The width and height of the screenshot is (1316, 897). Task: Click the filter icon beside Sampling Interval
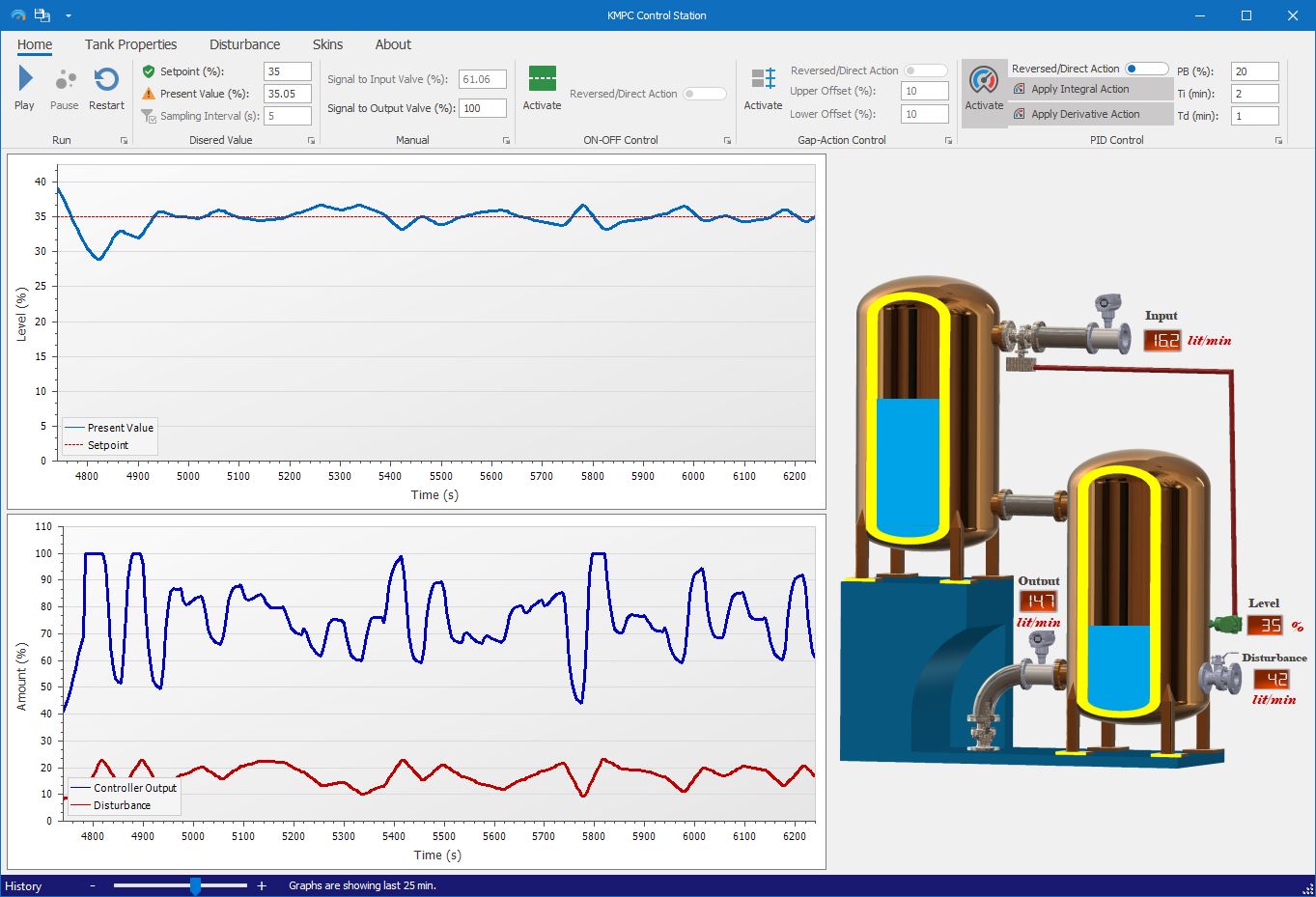tap(149, 116)
